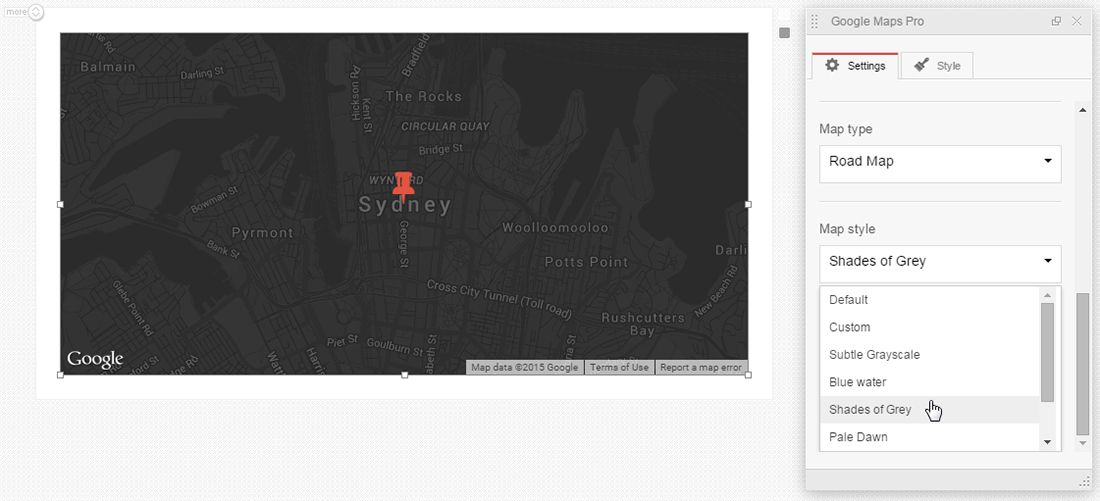
Task: Click the map's right middle resize handle
Action: click(x=748, y=204)
